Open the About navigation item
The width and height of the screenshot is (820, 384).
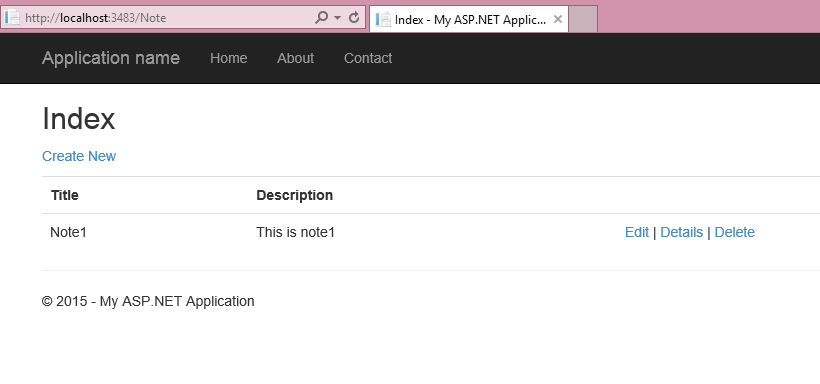coord(295,58)
